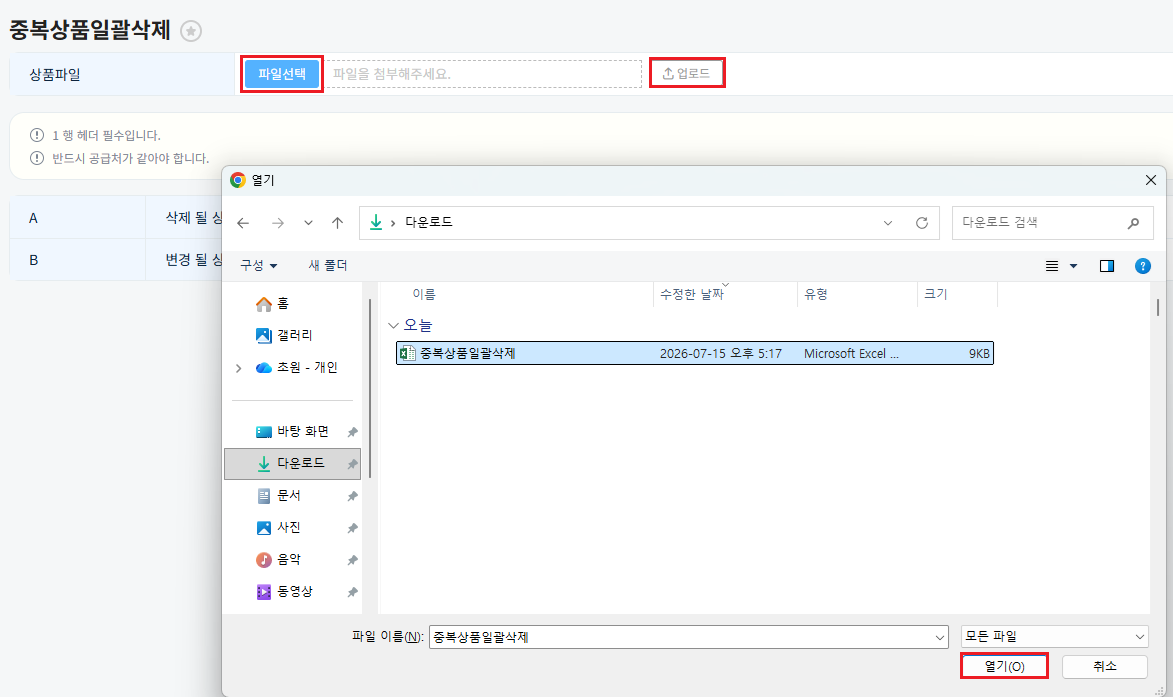Click the pin icon beside 음악
This screenshot has height=697, width=1173.
pyautogui.click(x=352, y=561)
